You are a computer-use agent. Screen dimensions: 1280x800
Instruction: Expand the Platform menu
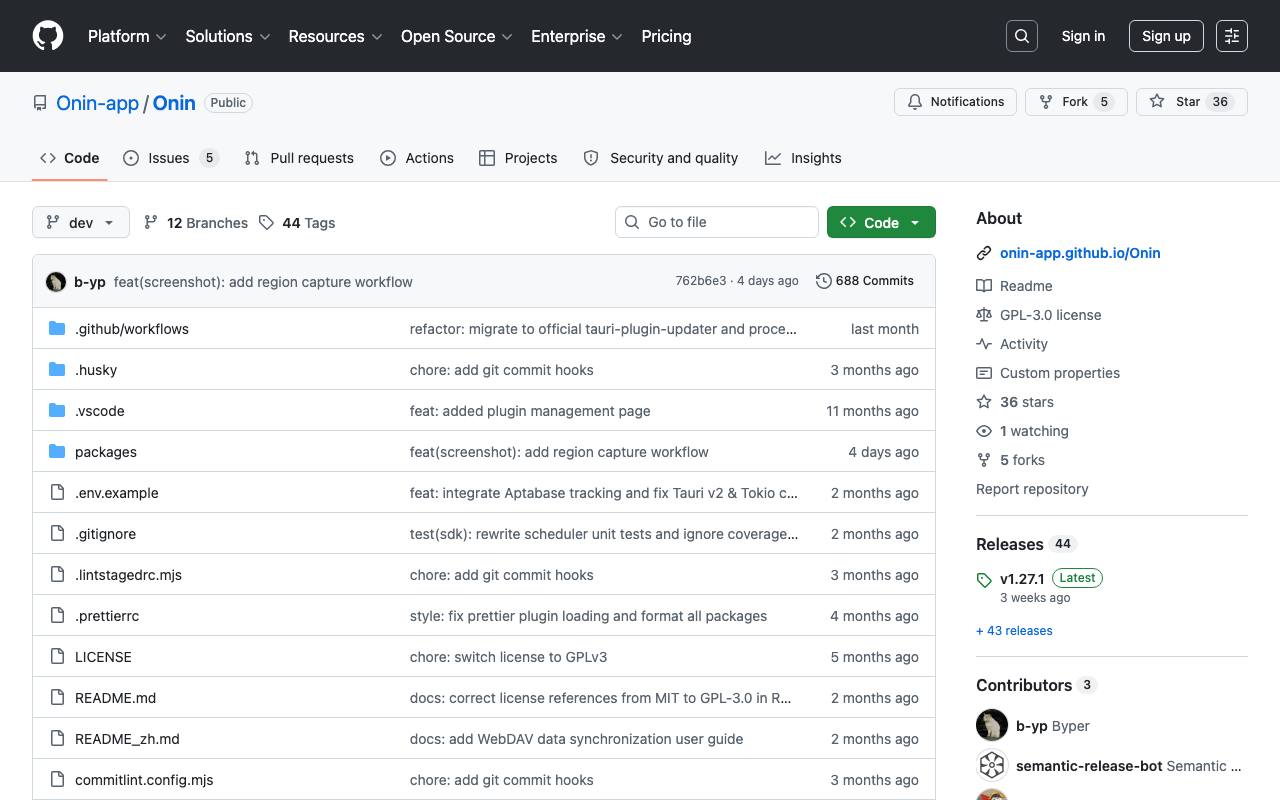[x=127, y=36]
